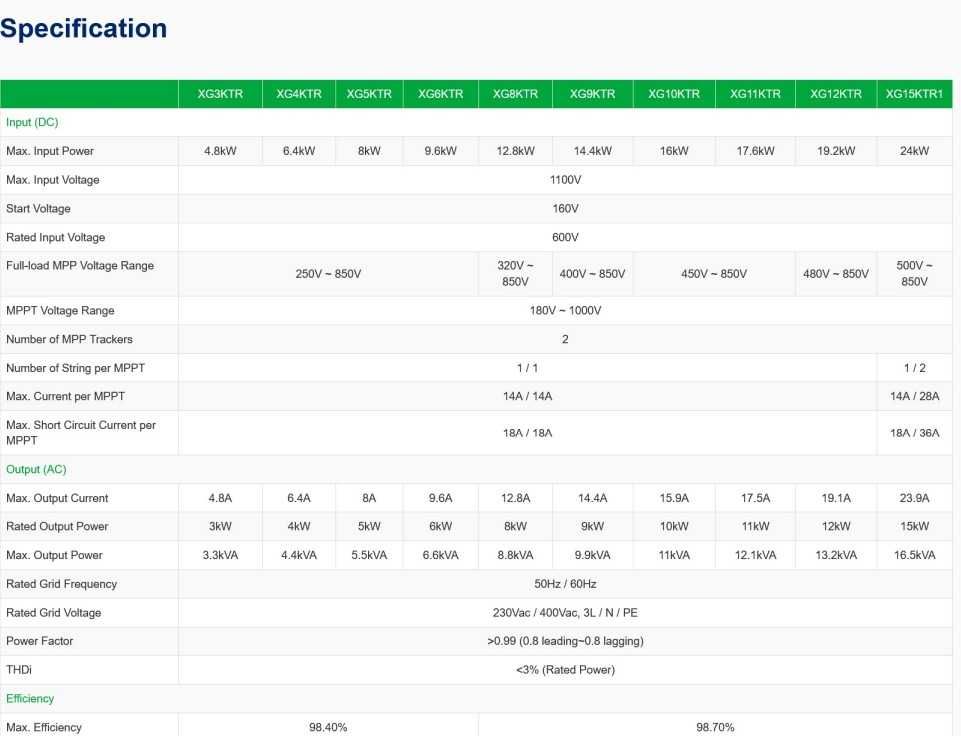Click the Rated Grid Frequency label
The image size is (961, 736).
tap(61, 584)
